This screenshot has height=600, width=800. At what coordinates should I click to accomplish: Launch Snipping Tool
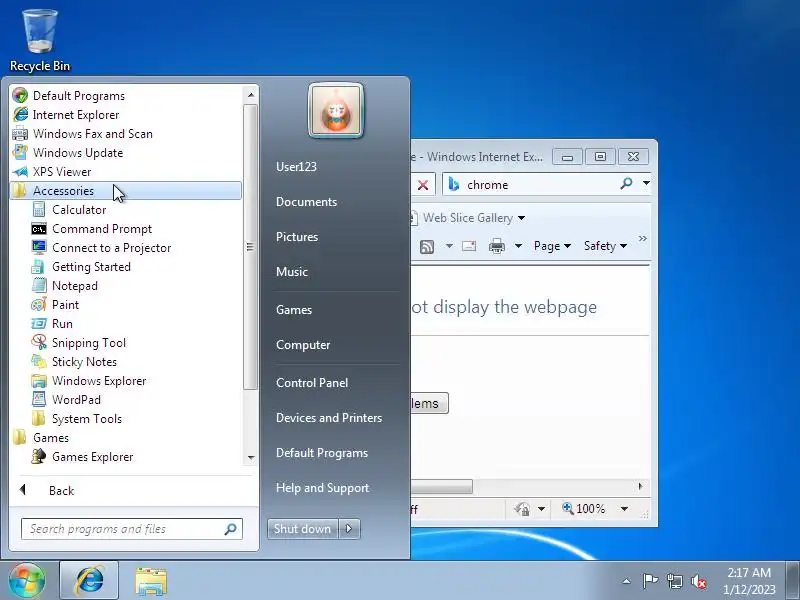[79, 343]
